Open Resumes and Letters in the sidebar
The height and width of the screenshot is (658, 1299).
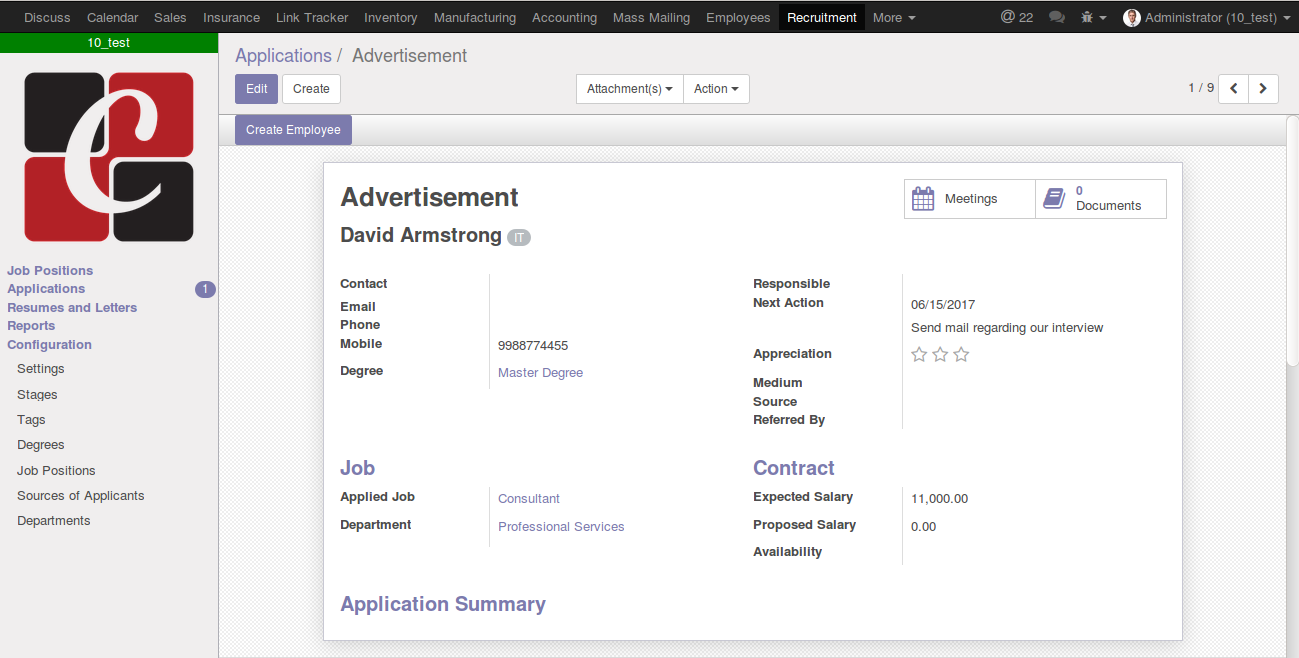[72, 308]
